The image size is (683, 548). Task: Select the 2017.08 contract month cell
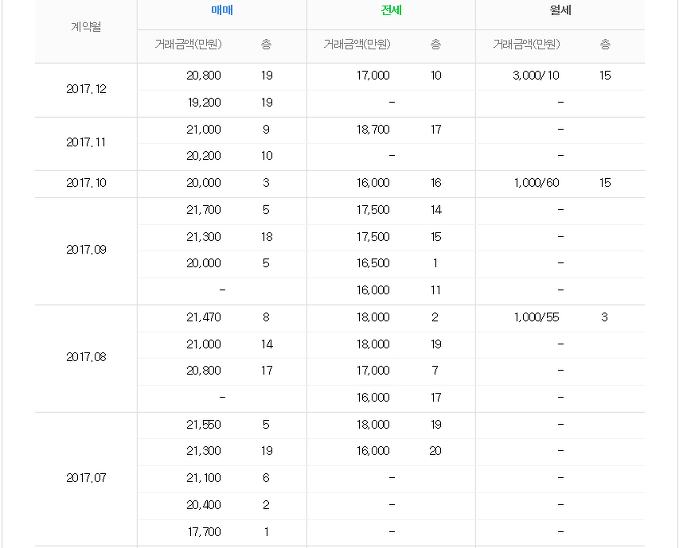click(x=86, y=357)
